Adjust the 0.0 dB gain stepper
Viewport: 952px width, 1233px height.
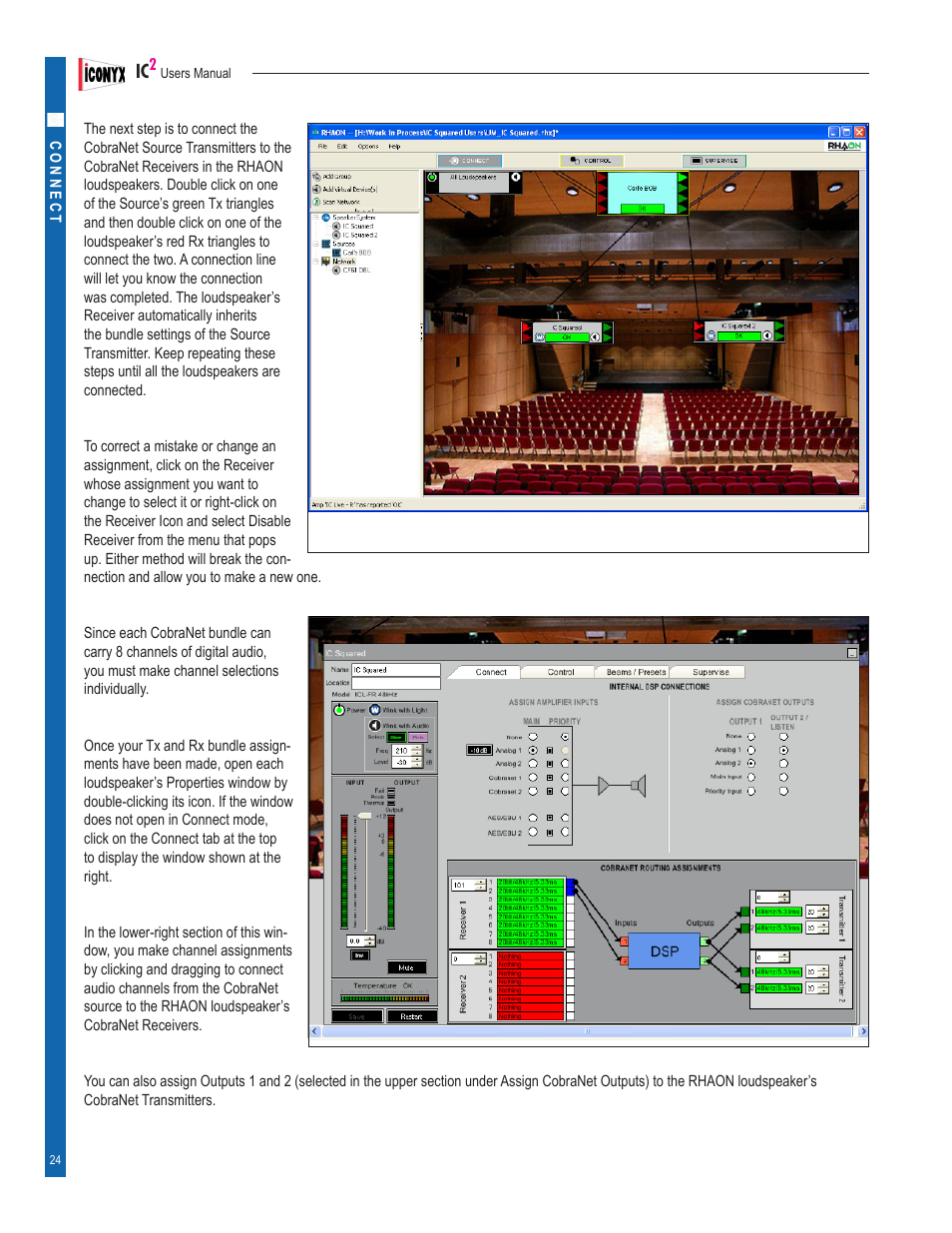[x=369, y=940]
